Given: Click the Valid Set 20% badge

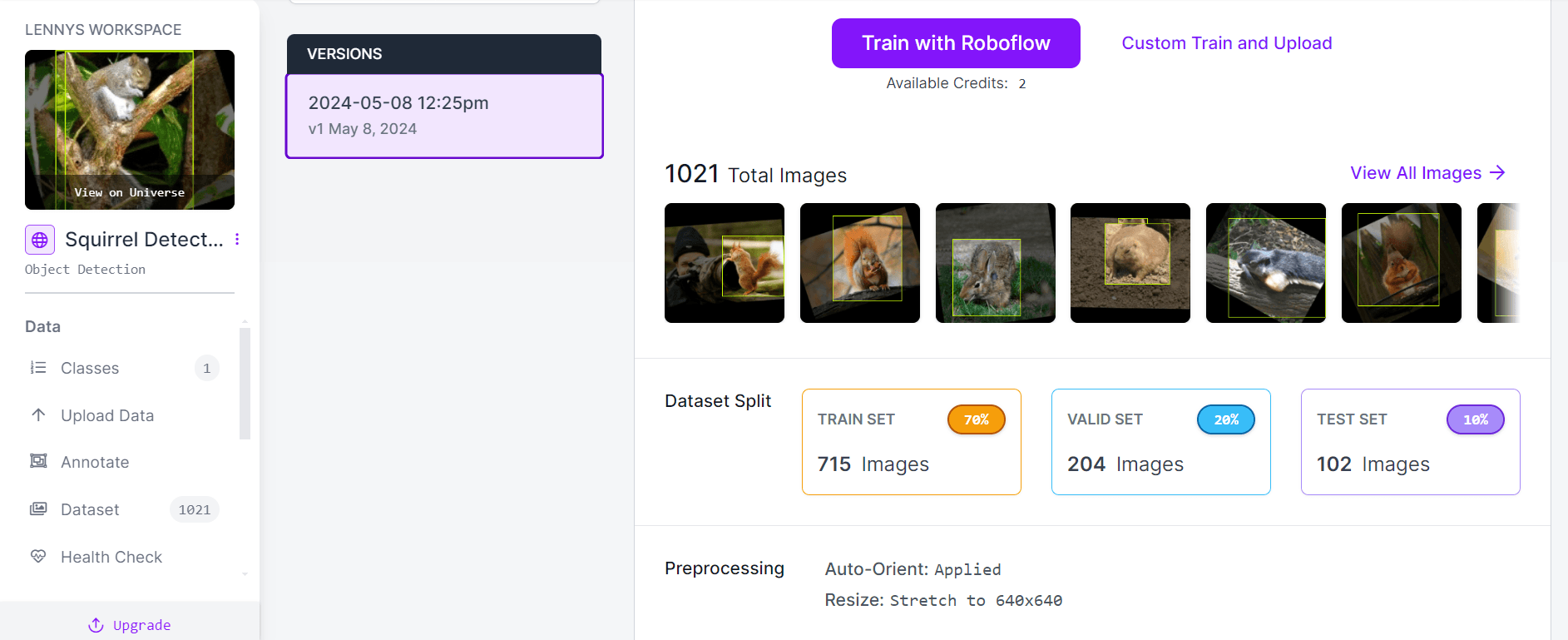Looking at the screenshot, I should [1226, 419].
